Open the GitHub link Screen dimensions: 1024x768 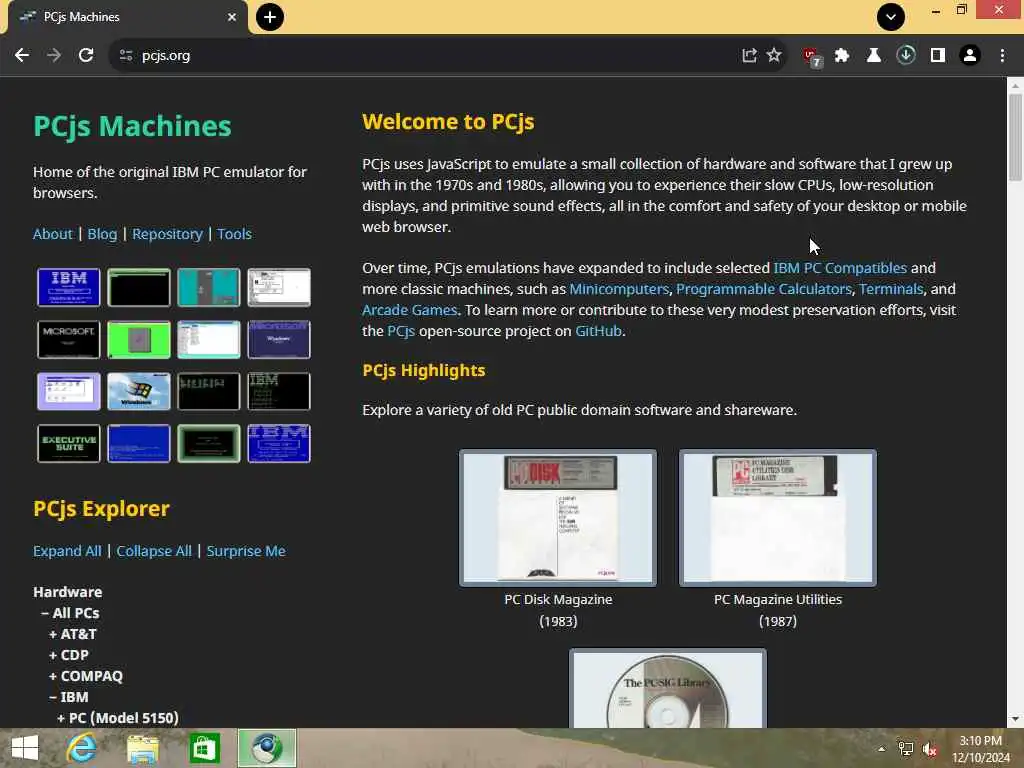point(598,330)
